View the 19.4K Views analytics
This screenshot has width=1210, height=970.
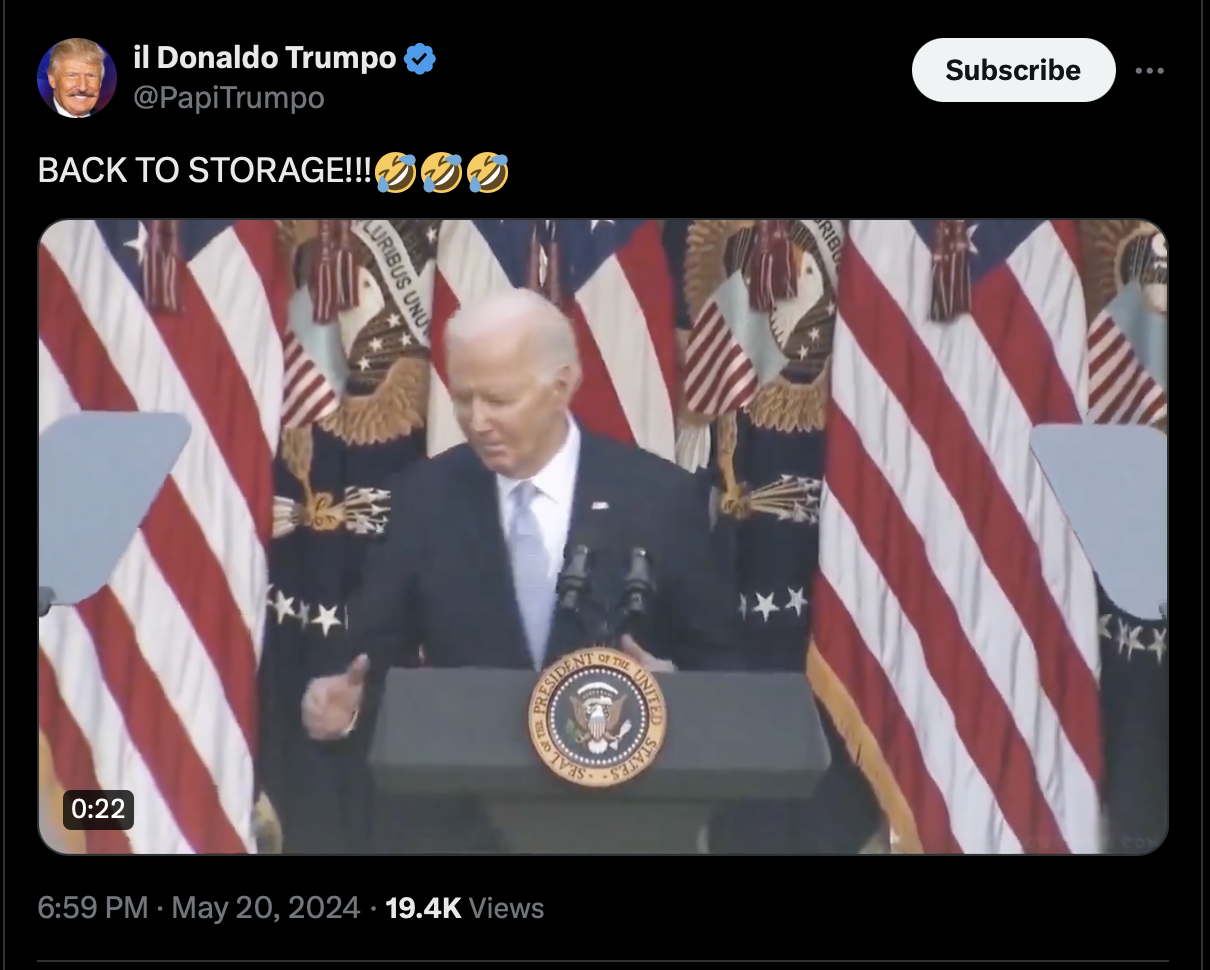[x=465, y=908]
